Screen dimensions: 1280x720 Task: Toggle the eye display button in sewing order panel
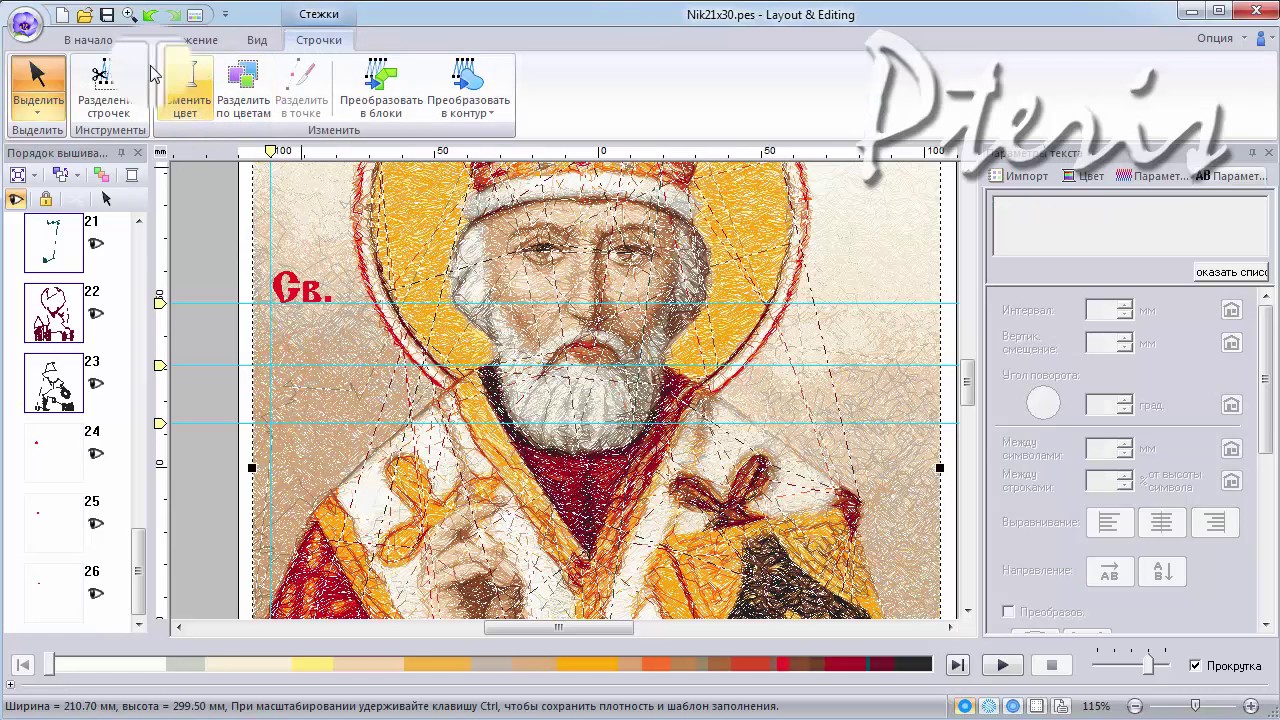tap(16, 199)
